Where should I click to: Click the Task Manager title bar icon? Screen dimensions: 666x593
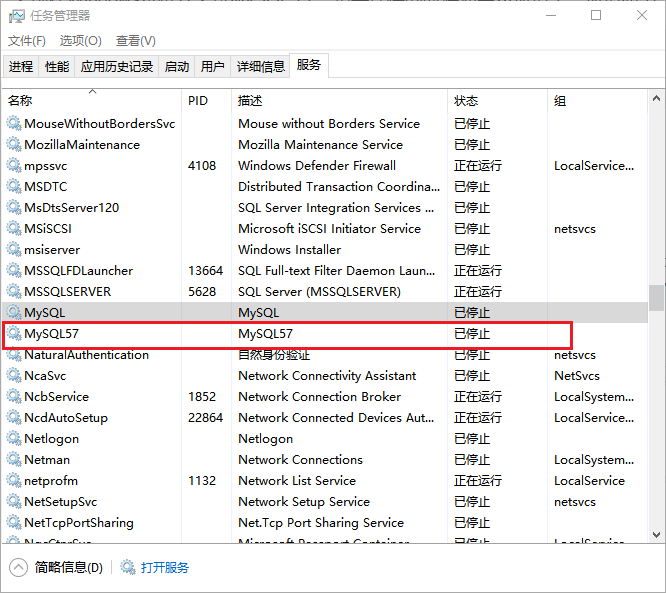tap(17, 16)
